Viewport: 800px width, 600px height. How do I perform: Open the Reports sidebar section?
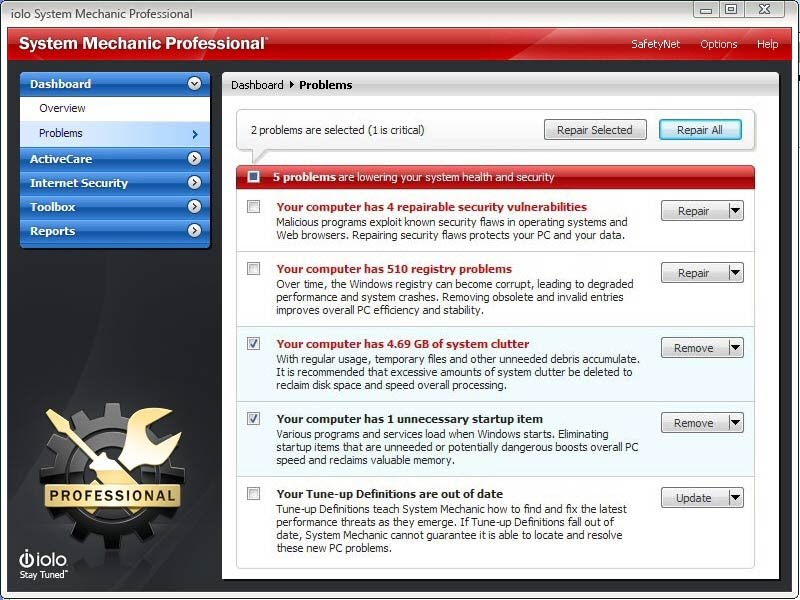pyautogui.click(x=115, y=231)
